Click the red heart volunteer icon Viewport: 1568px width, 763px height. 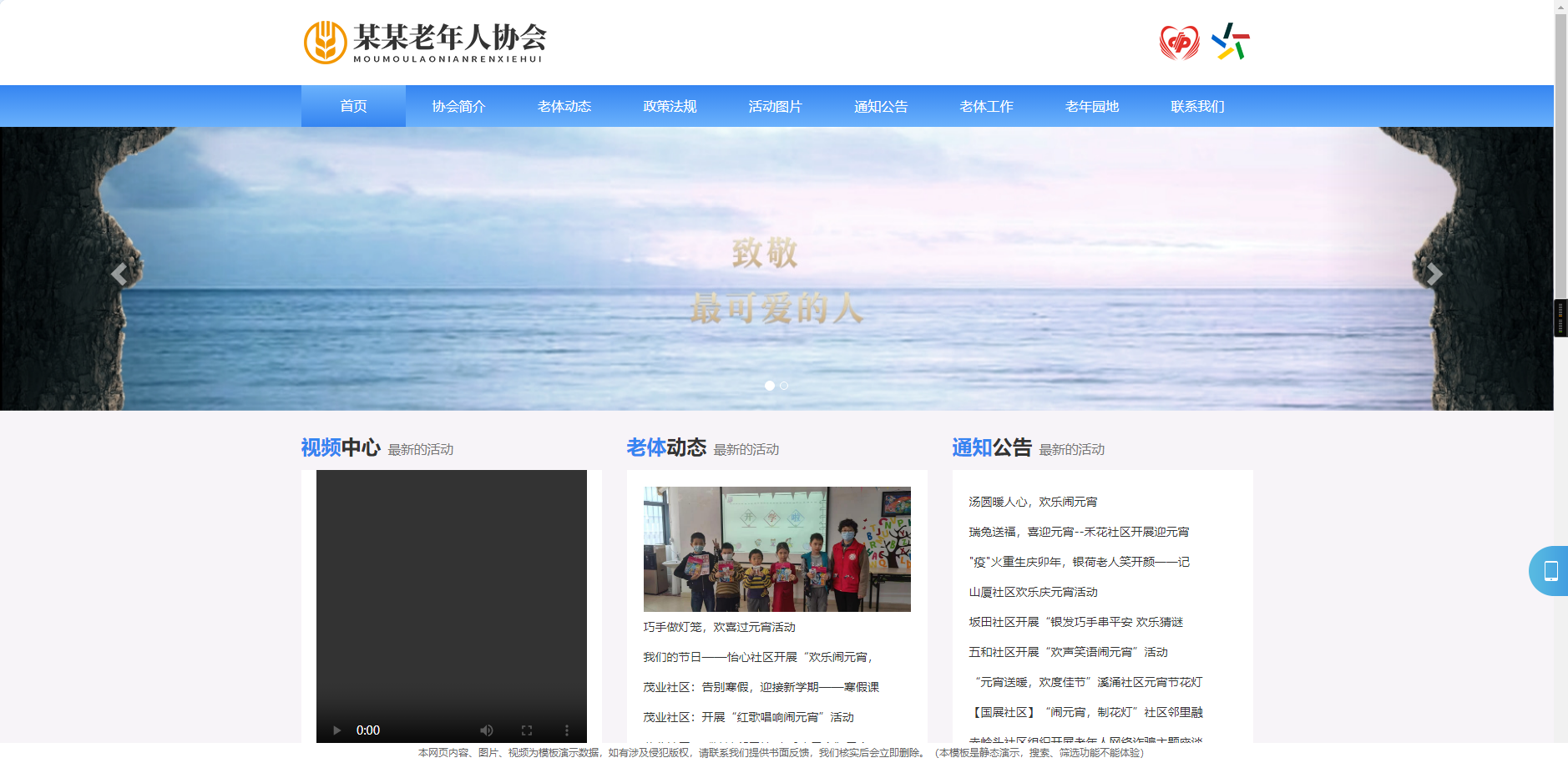click(1179, 42)
